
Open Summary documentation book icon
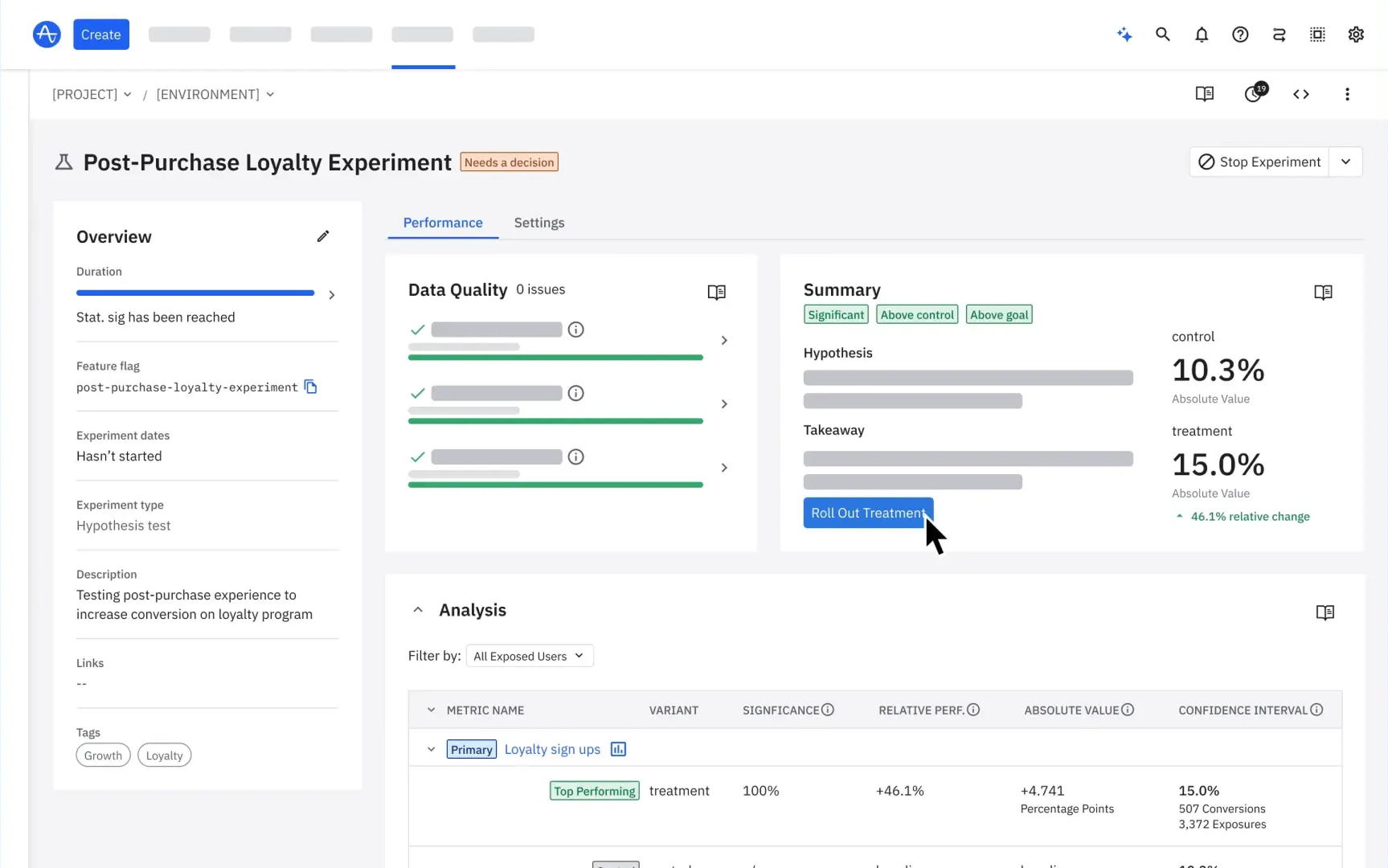(1323, 292)
